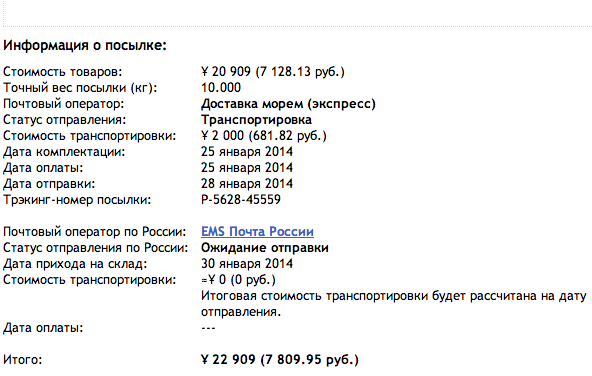Click the 'Транспортировка' shipment status
The height and width of the screenshot is (376, 592).
256,120
